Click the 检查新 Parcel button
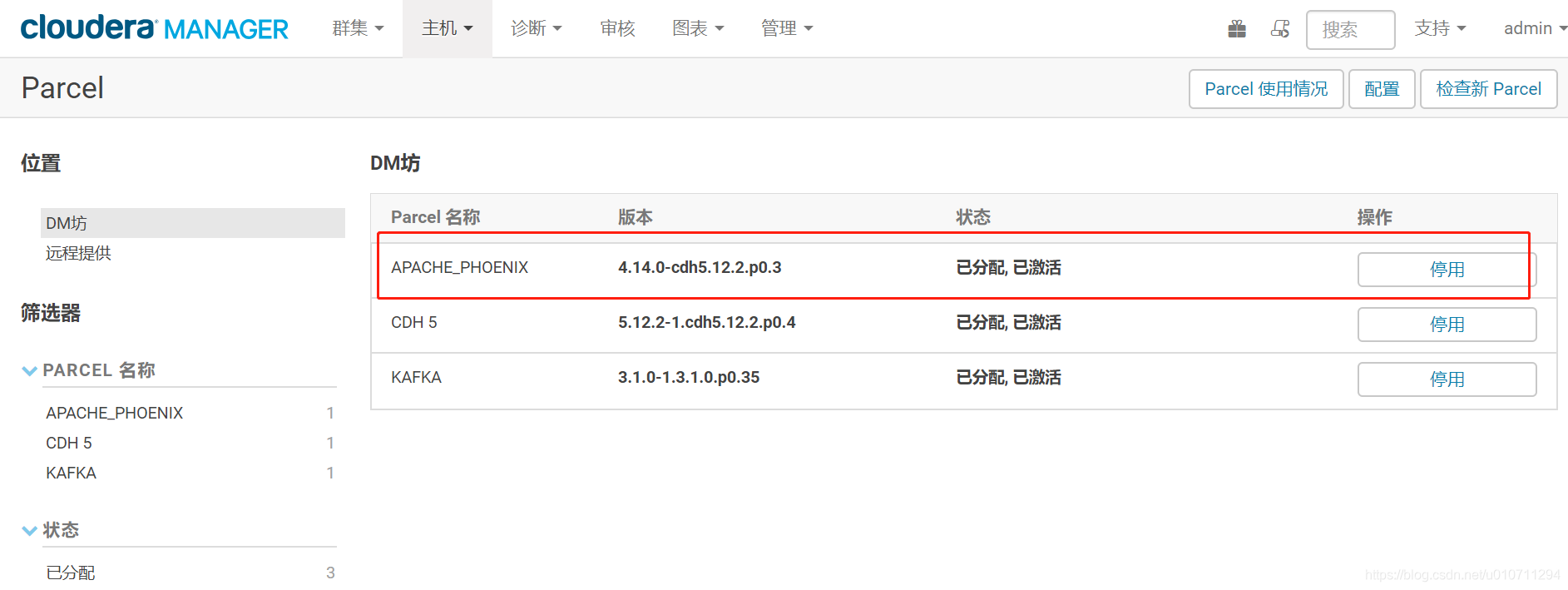This screenshot has width=1568, height=590. [x=1489, y=89]
